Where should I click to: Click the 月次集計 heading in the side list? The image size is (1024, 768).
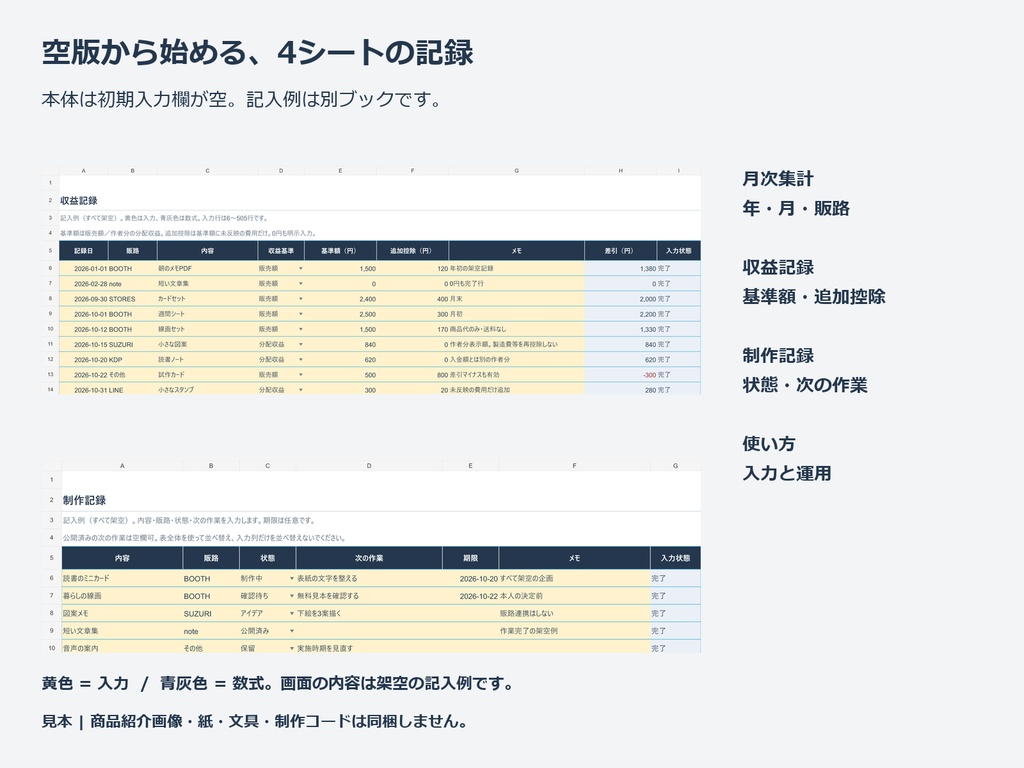[778, 178]
